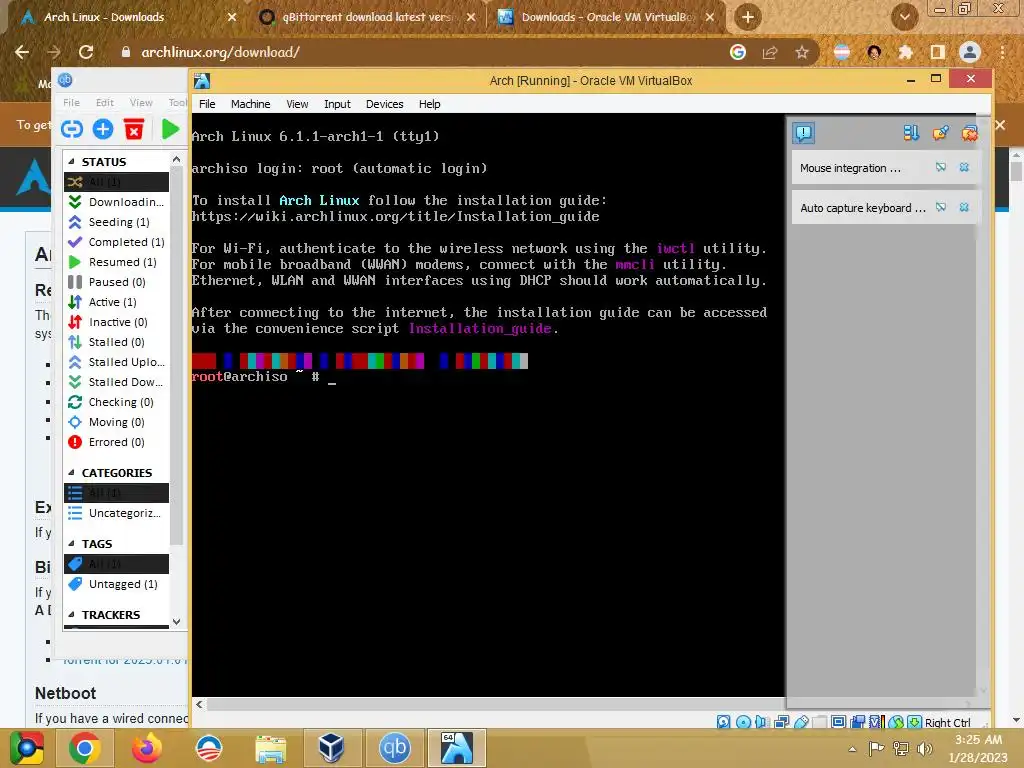Click the keyboard capture indicator beside Right Ctrl

[914, 722]
